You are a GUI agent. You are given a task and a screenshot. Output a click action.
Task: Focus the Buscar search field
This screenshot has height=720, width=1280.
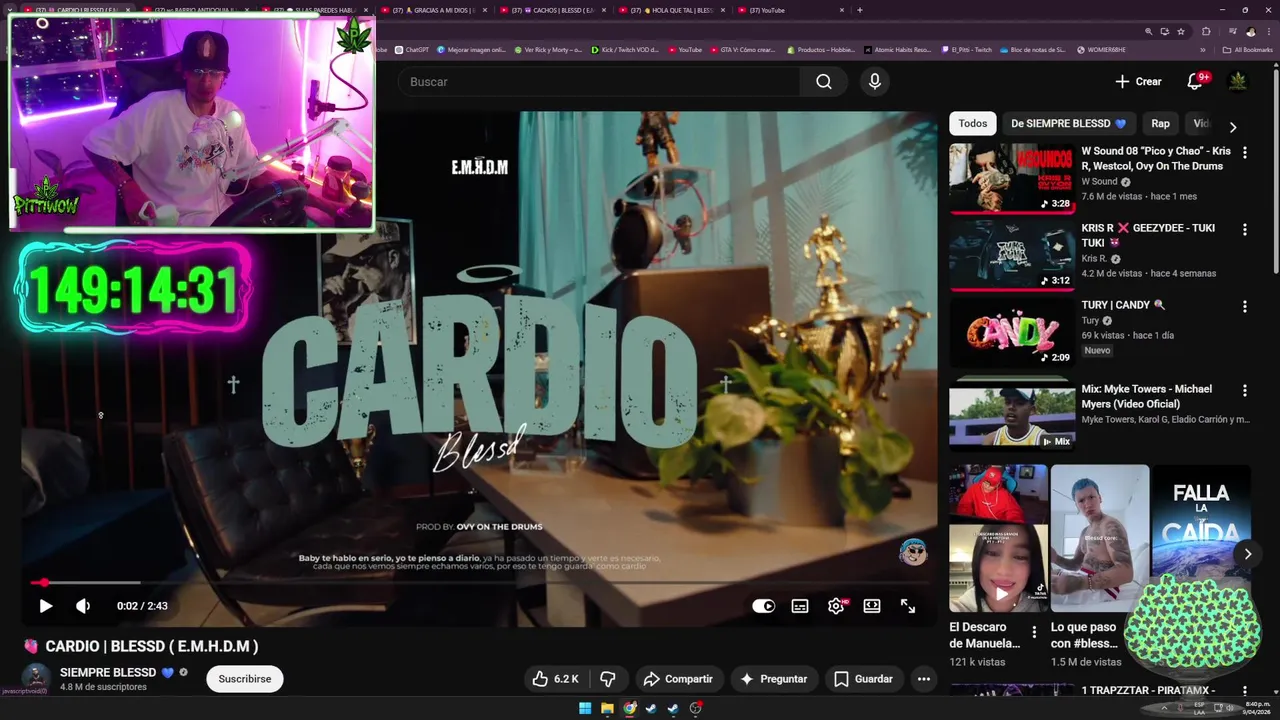pyautogui.click(x=600, y=82)
